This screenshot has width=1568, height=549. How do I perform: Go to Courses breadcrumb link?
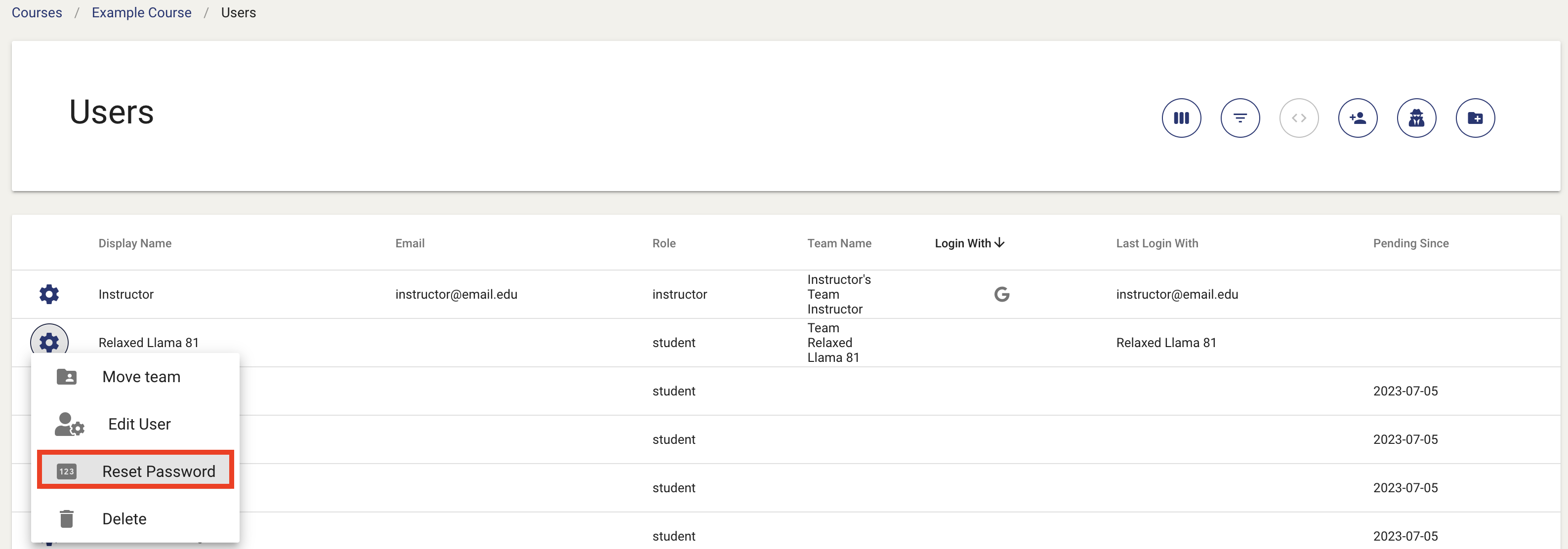coord(37,13)
